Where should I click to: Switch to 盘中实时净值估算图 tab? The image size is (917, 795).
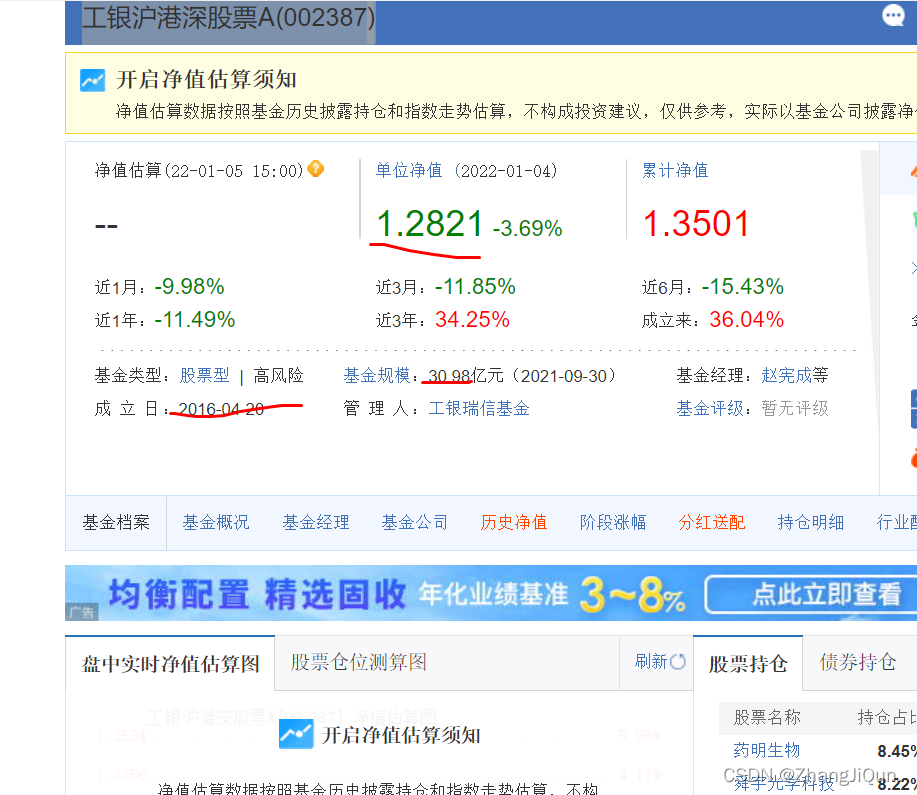click(170, 664)
